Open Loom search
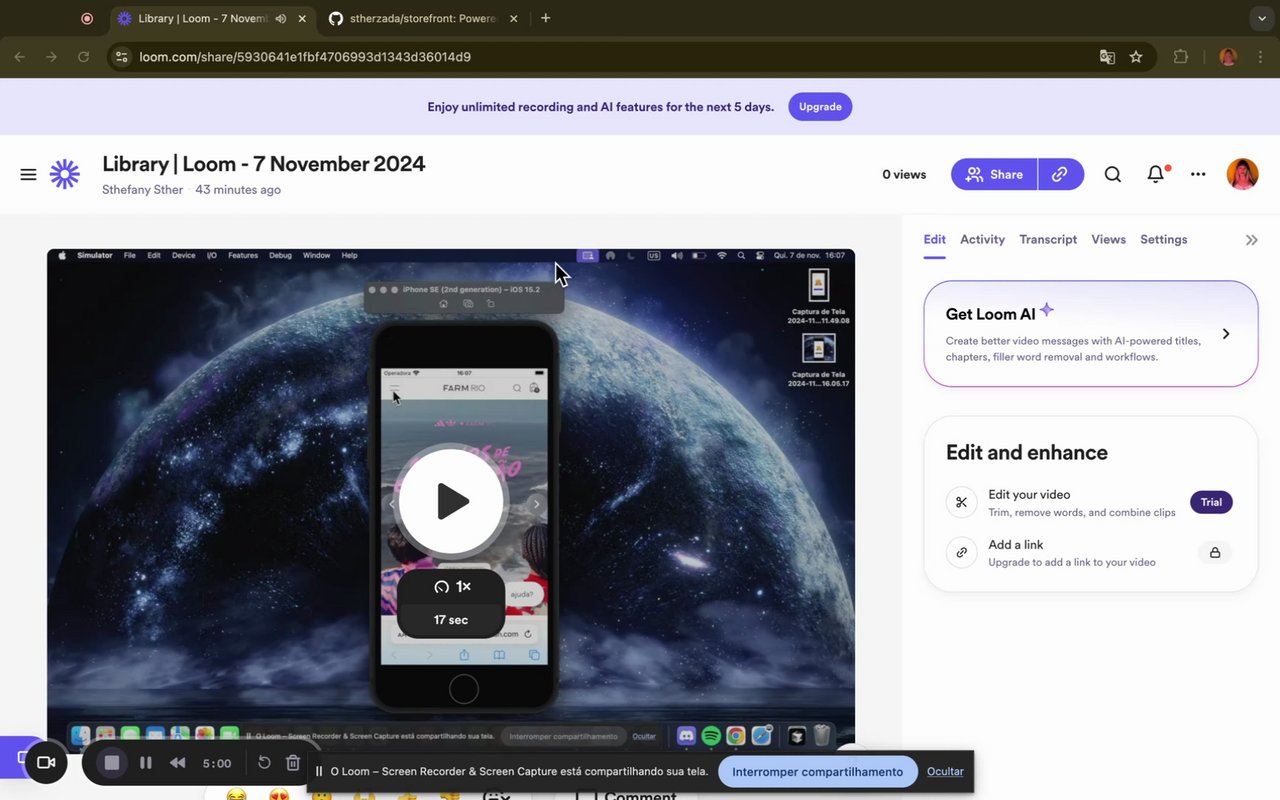The width and height of the screenshot is (1280, 800). click(1112, 174)
